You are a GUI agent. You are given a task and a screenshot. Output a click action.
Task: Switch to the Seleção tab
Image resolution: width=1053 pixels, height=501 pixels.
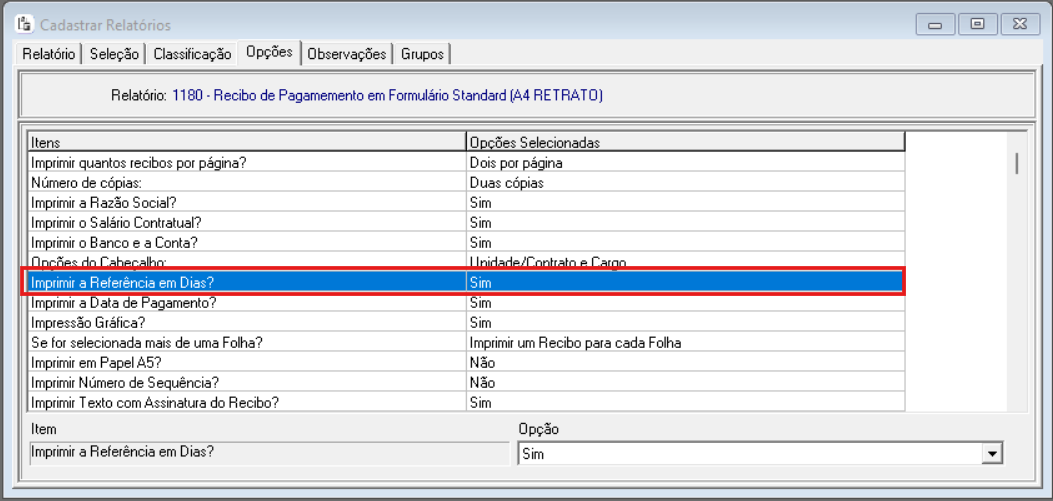coord(114,54)
